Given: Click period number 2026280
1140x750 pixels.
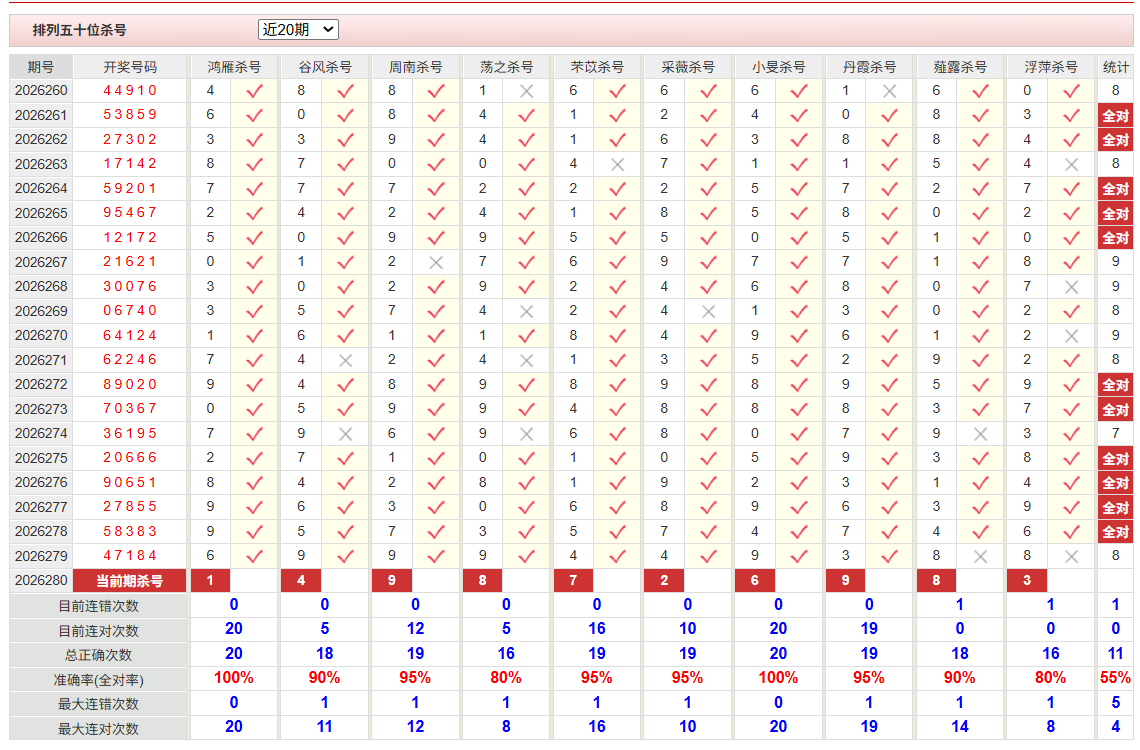Looking at the screenshot, I should (41, 581).
